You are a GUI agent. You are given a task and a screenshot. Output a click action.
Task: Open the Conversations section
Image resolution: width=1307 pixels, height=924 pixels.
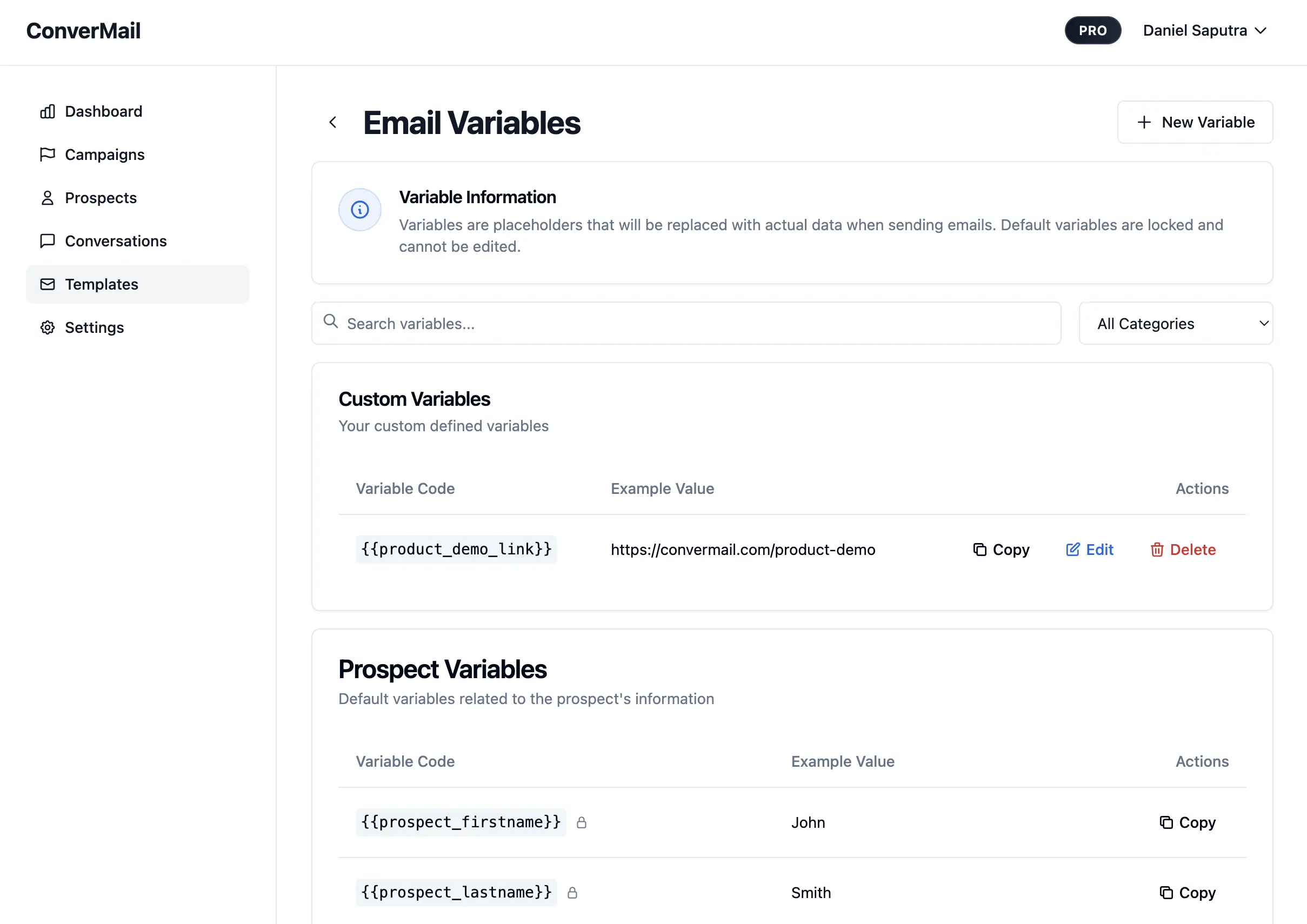pos(115,241)
